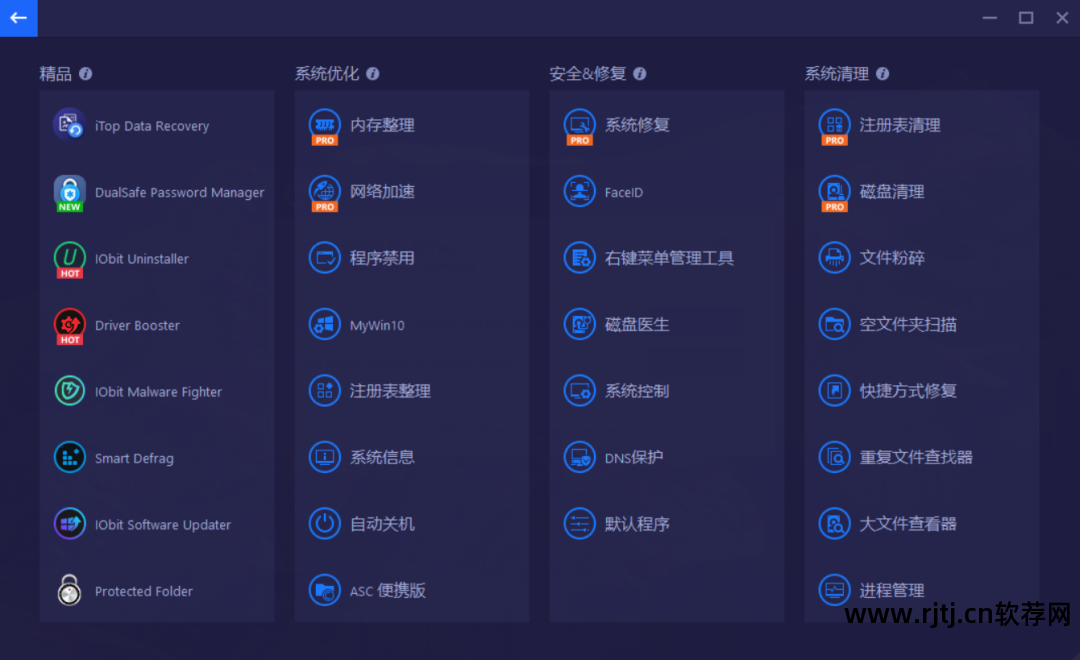1080x660 pixels.
Task: Select the FaceID text label
Action: pyautogui.click(x=623, y=192)
